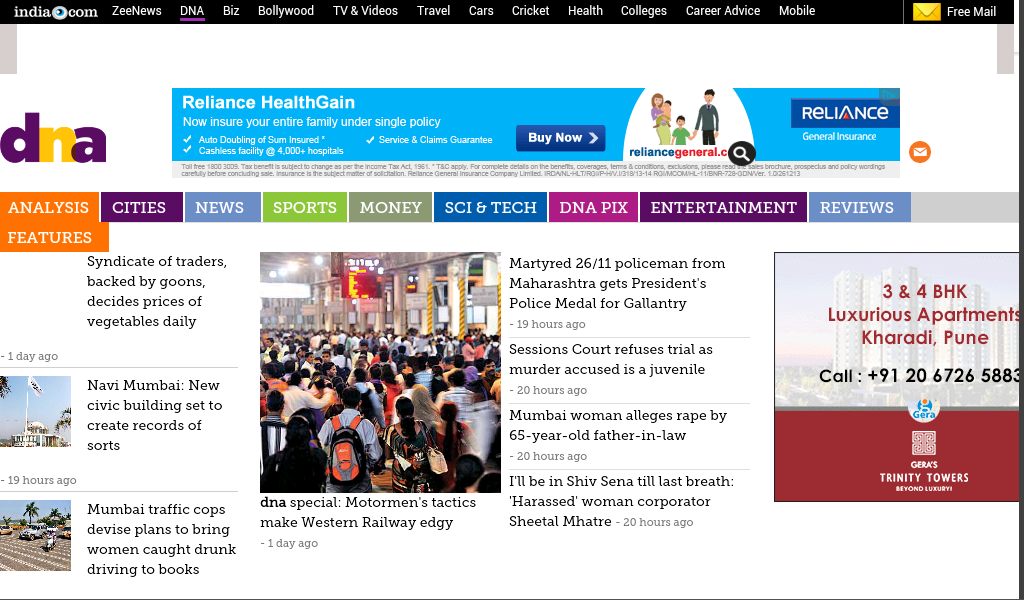Switch to CITIES tab
1024x600 pixels.
142,207
